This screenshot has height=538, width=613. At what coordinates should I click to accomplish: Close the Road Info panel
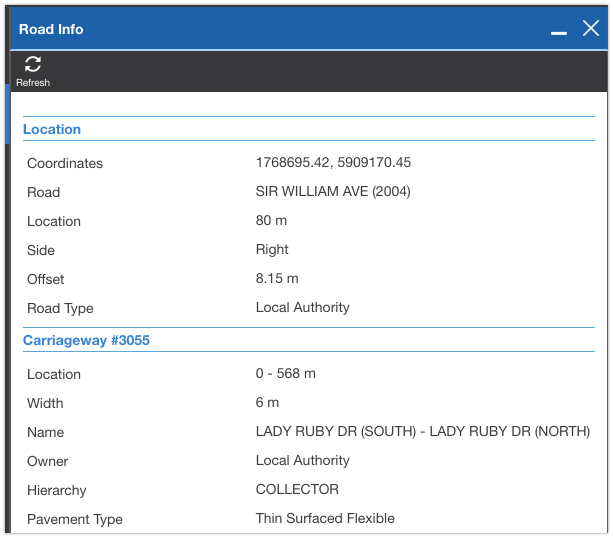point(591,29)
